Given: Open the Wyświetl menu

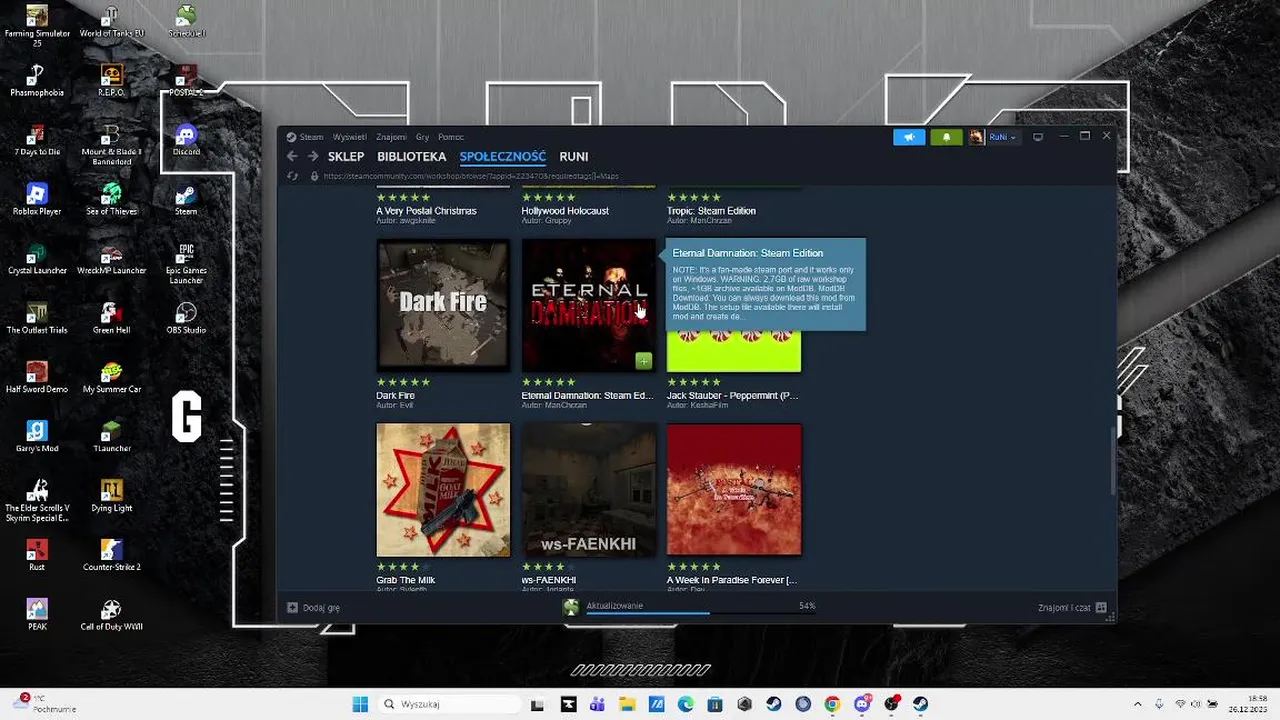Looking at the screenshot, I should coord(350,137).
